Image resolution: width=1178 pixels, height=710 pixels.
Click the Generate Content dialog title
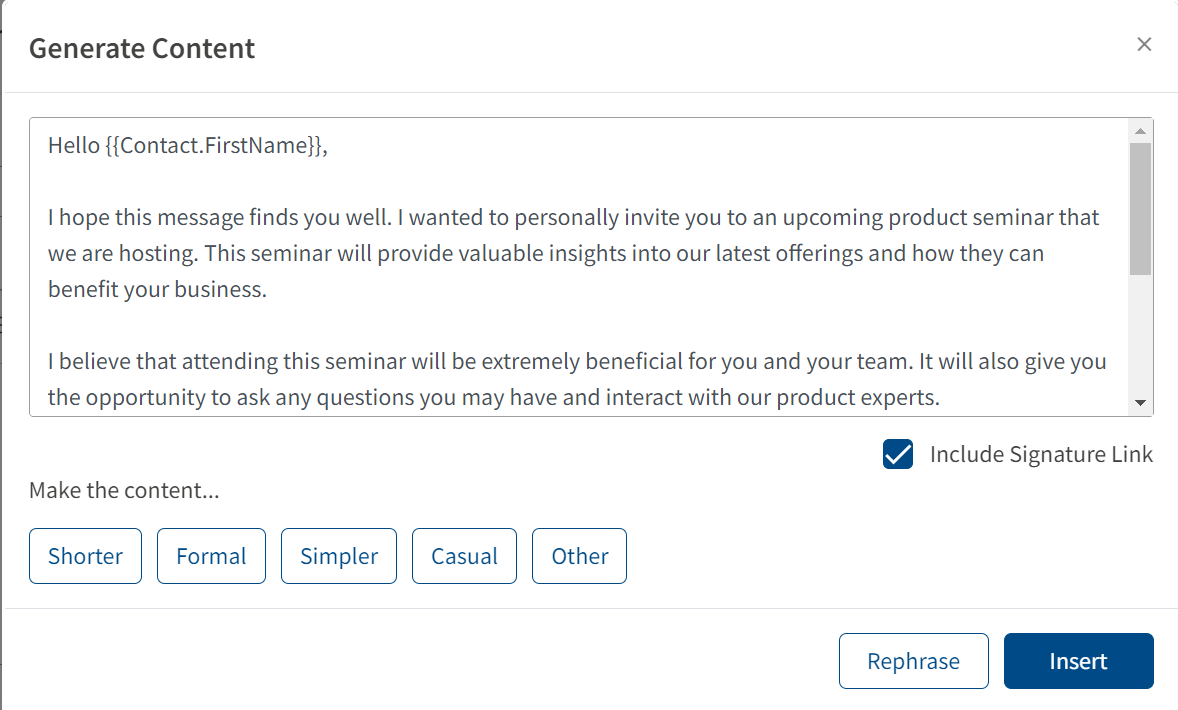[142, 49]
